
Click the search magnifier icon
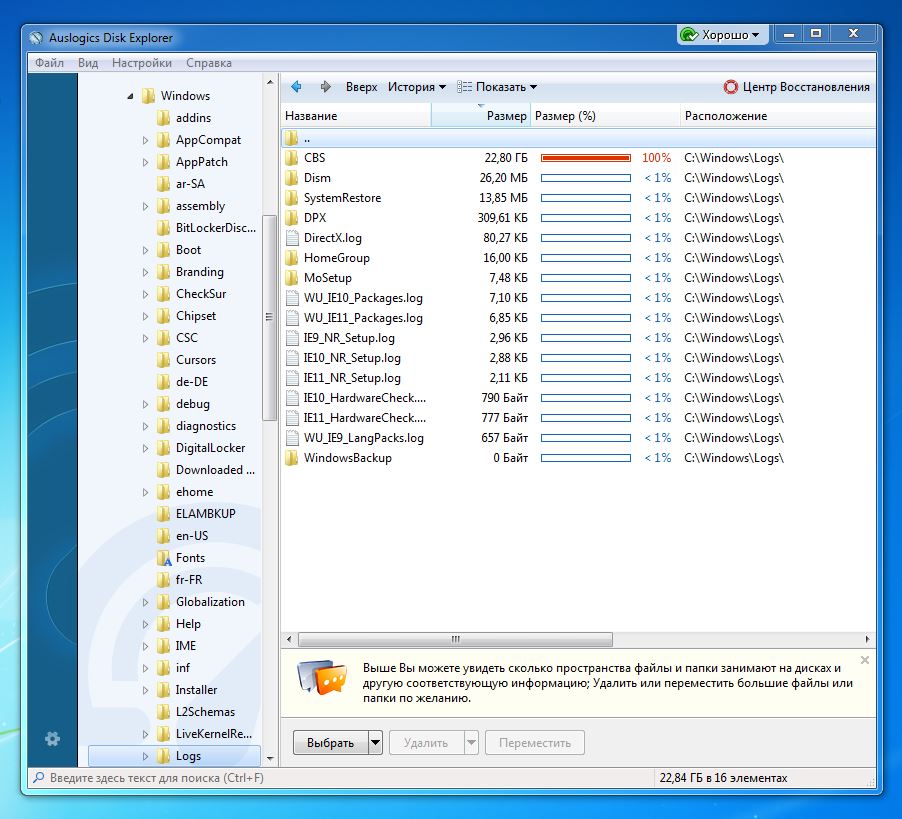click(x=39, y=778)
